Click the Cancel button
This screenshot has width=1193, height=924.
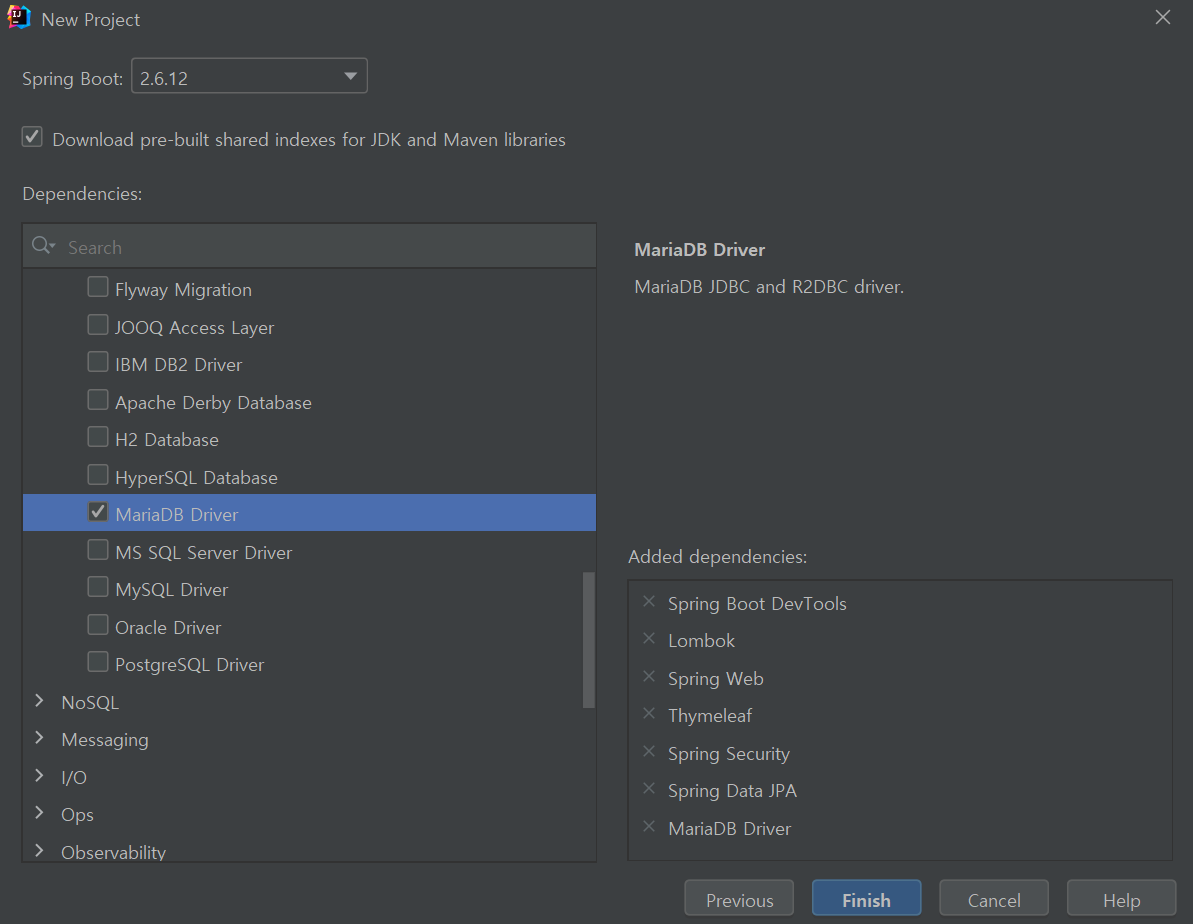click(994, 899)
